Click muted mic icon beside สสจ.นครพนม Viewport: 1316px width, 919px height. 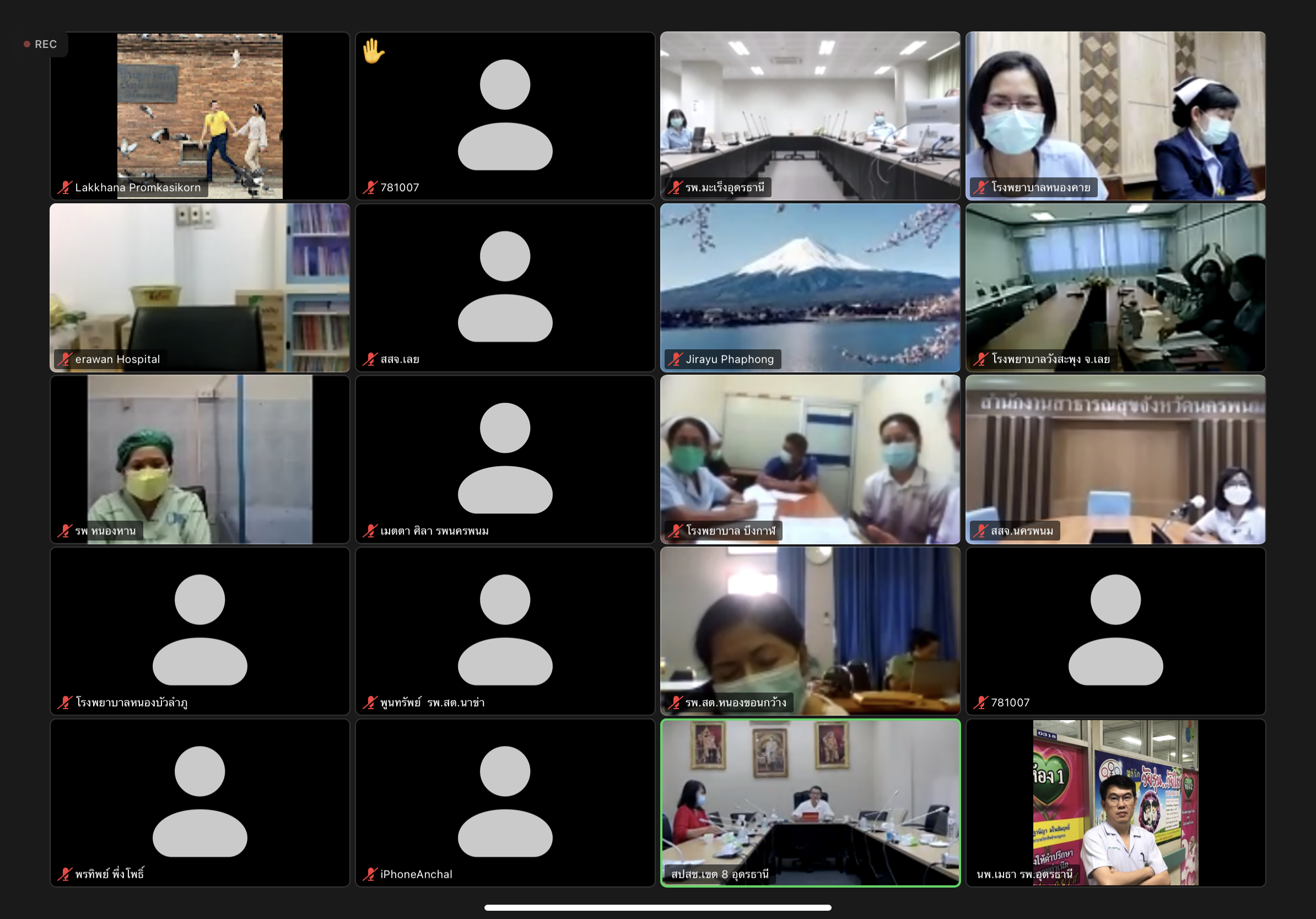pyautogui.click(x=981, y=531)
